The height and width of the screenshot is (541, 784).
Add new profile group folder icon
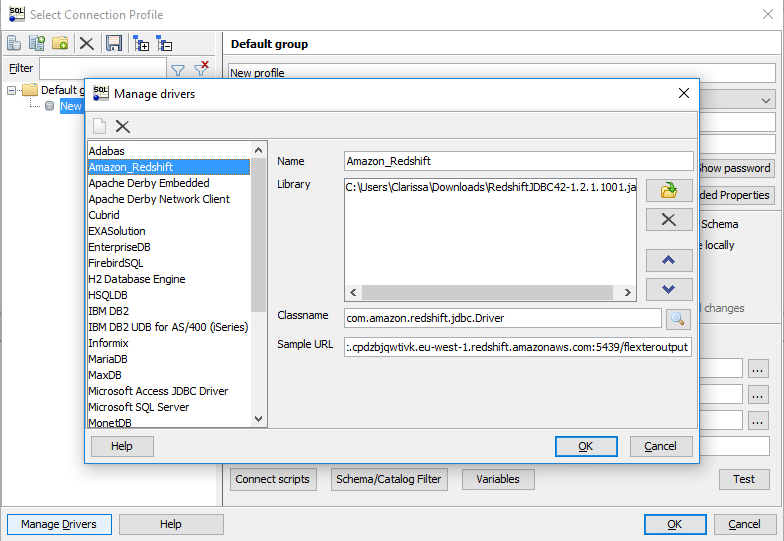coord(60,44)
